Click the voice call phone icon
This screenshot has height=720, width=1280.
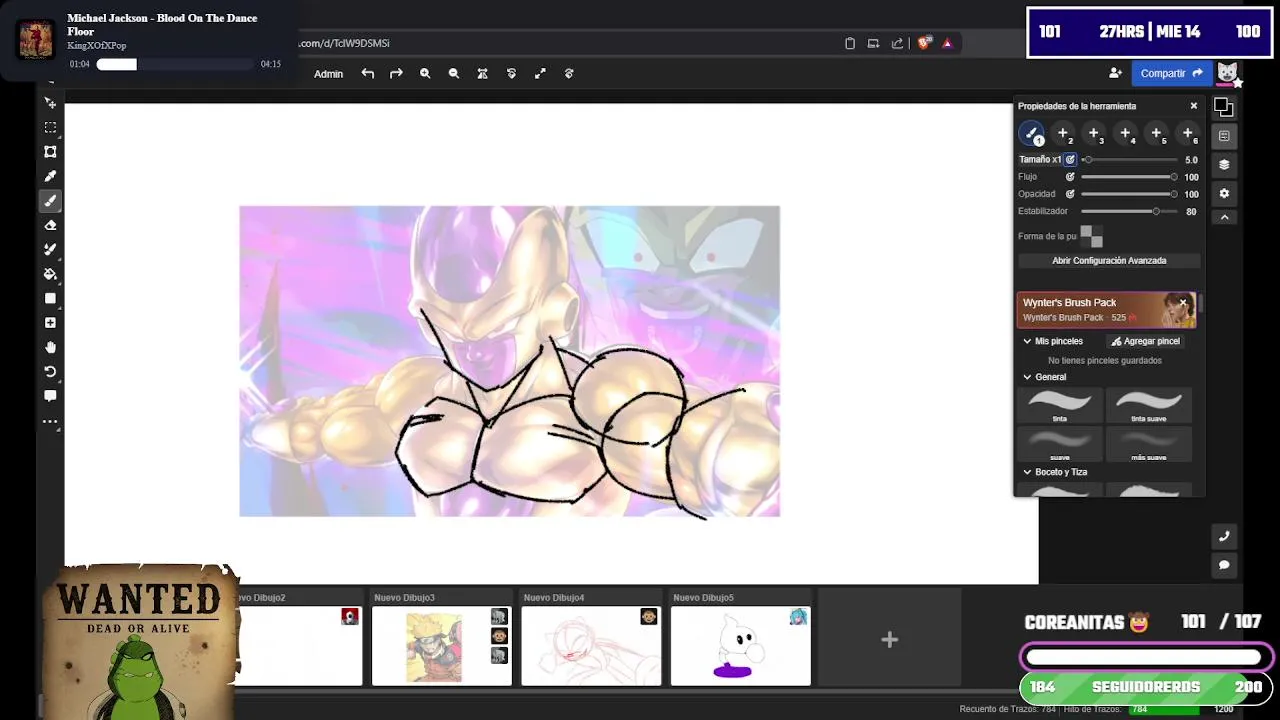click(x=1224, y=536)
